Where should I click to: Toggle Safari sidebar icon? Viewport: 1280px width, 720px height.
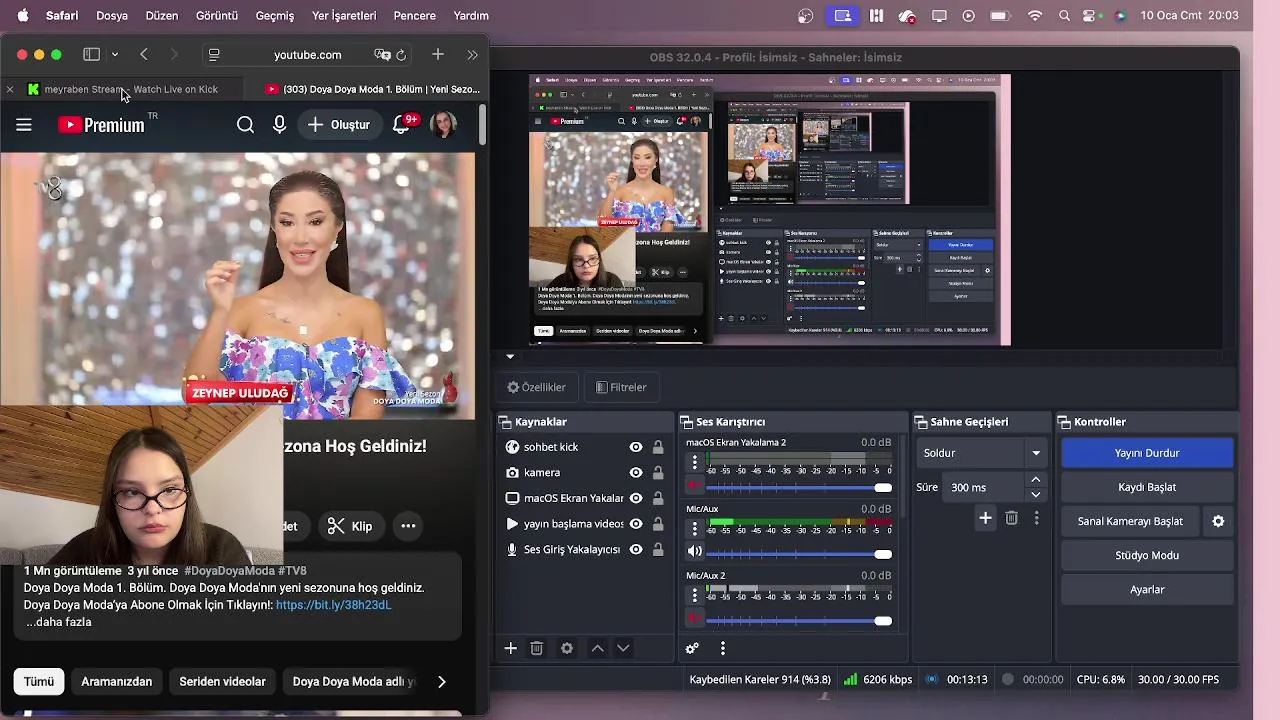pyautogui.click(x=91, y=54)
